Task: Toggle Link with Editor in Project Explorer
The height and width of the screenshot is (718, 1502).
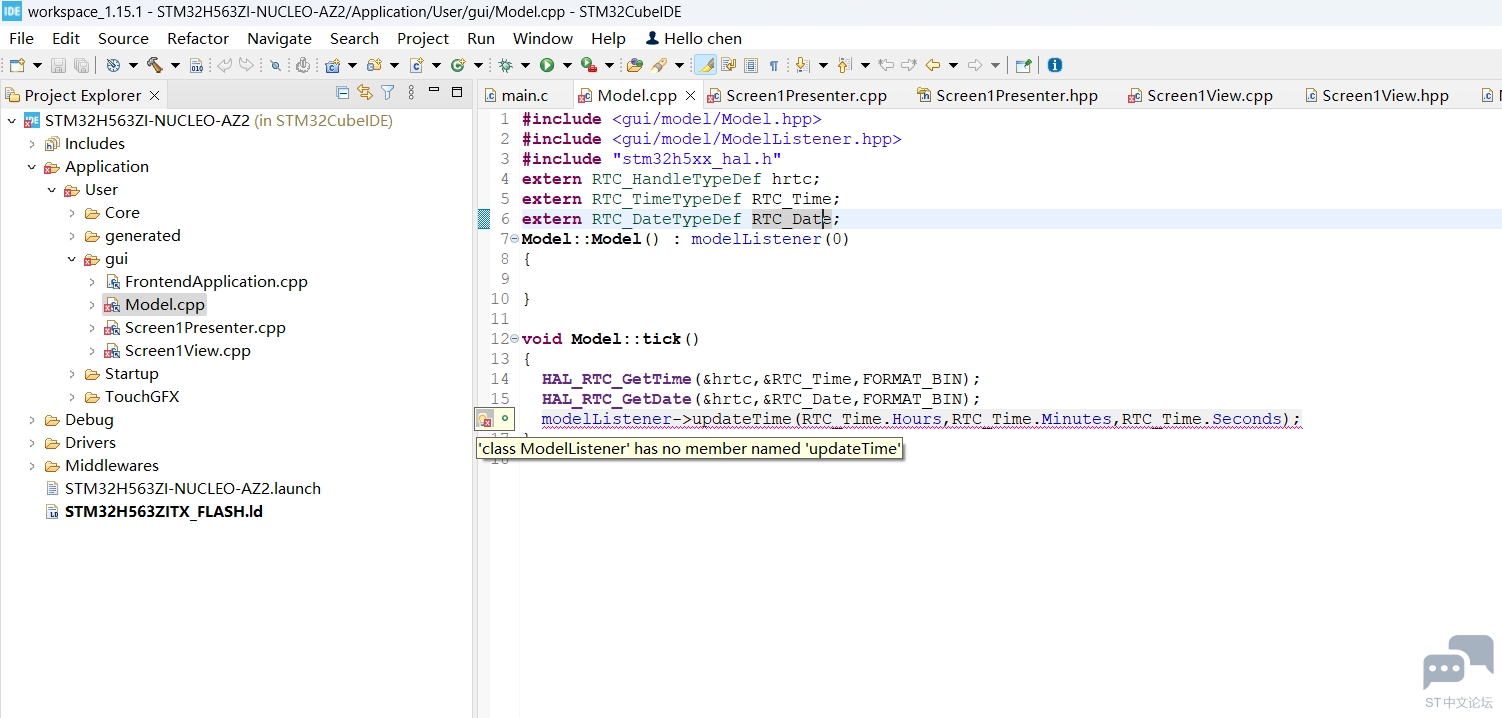Action: click(x=365, y=93)
